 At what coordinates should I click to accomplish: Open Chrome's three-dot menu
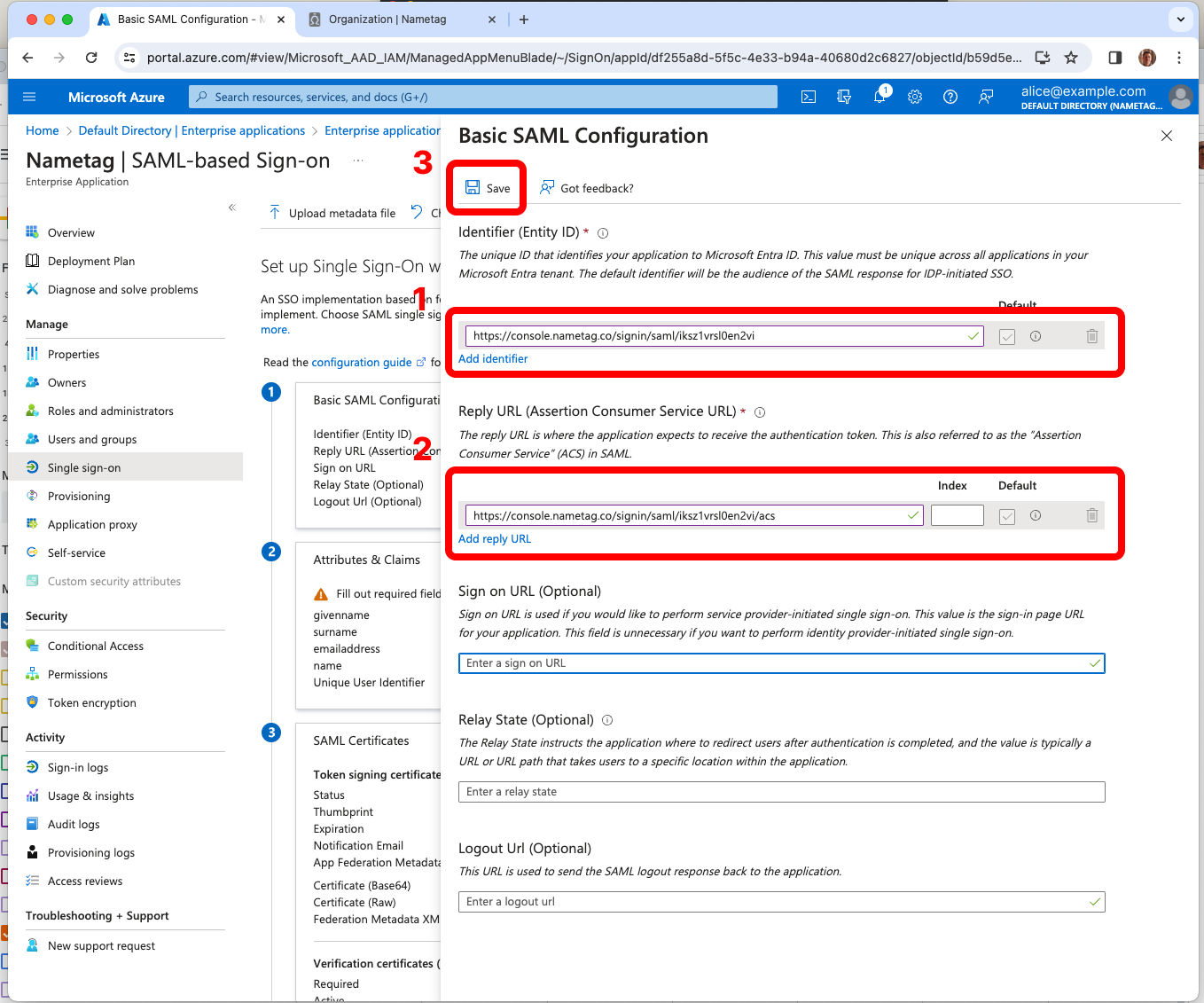pyautogui.click(x=1179, y=58)
